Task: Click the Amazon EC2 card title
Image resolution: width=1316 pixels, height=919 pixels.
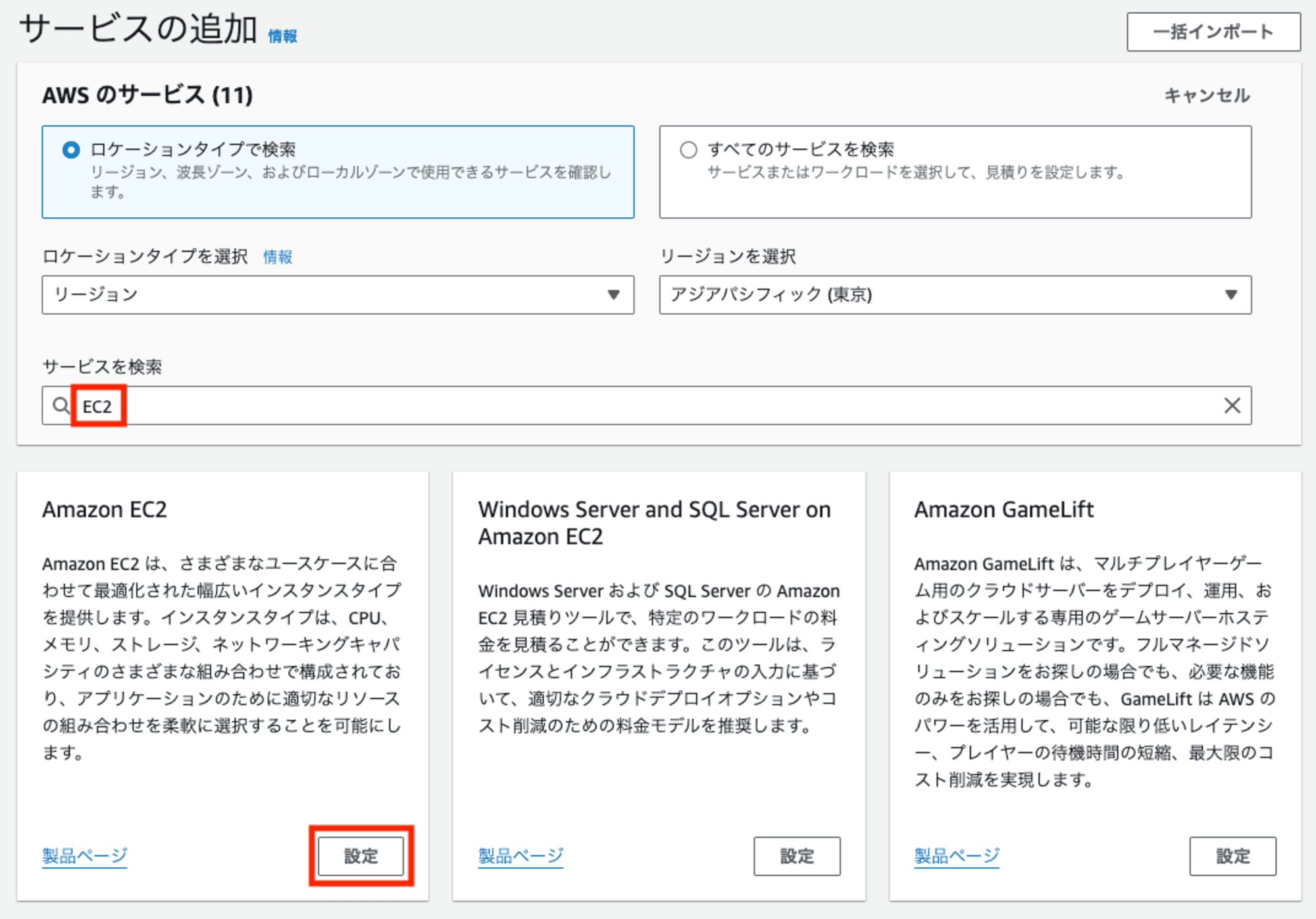Action: [105, 510]
